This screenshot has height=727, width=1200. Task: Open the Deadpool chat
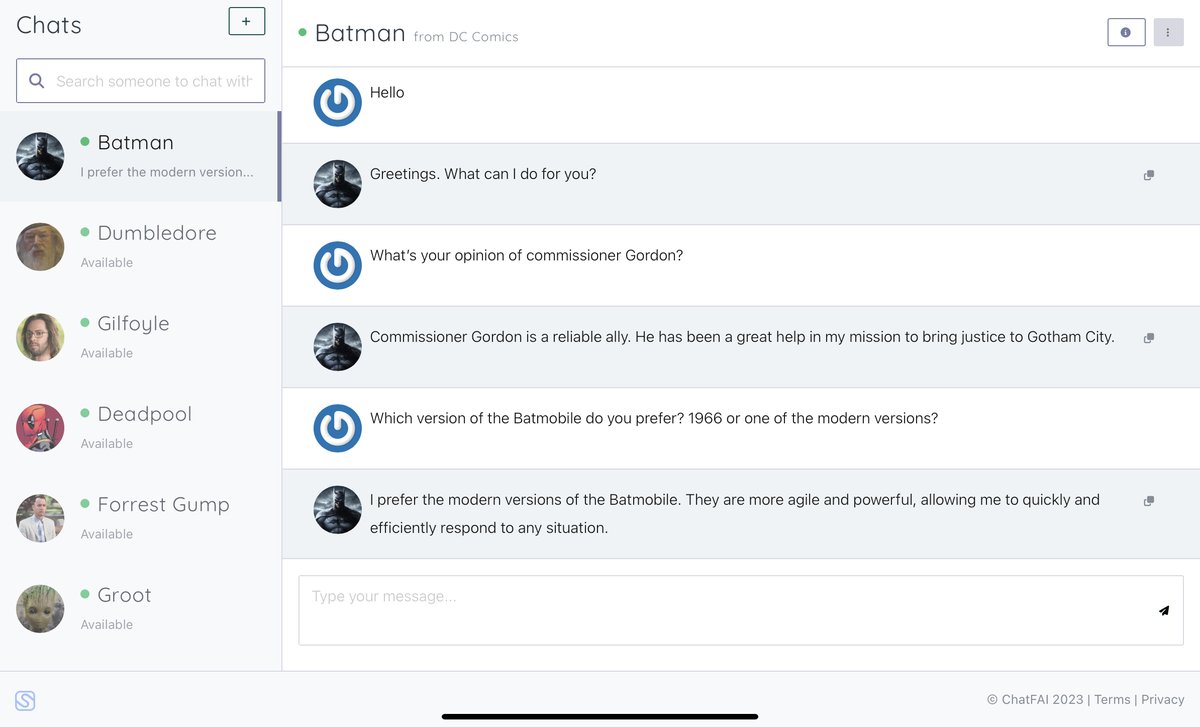coord(140,428)
